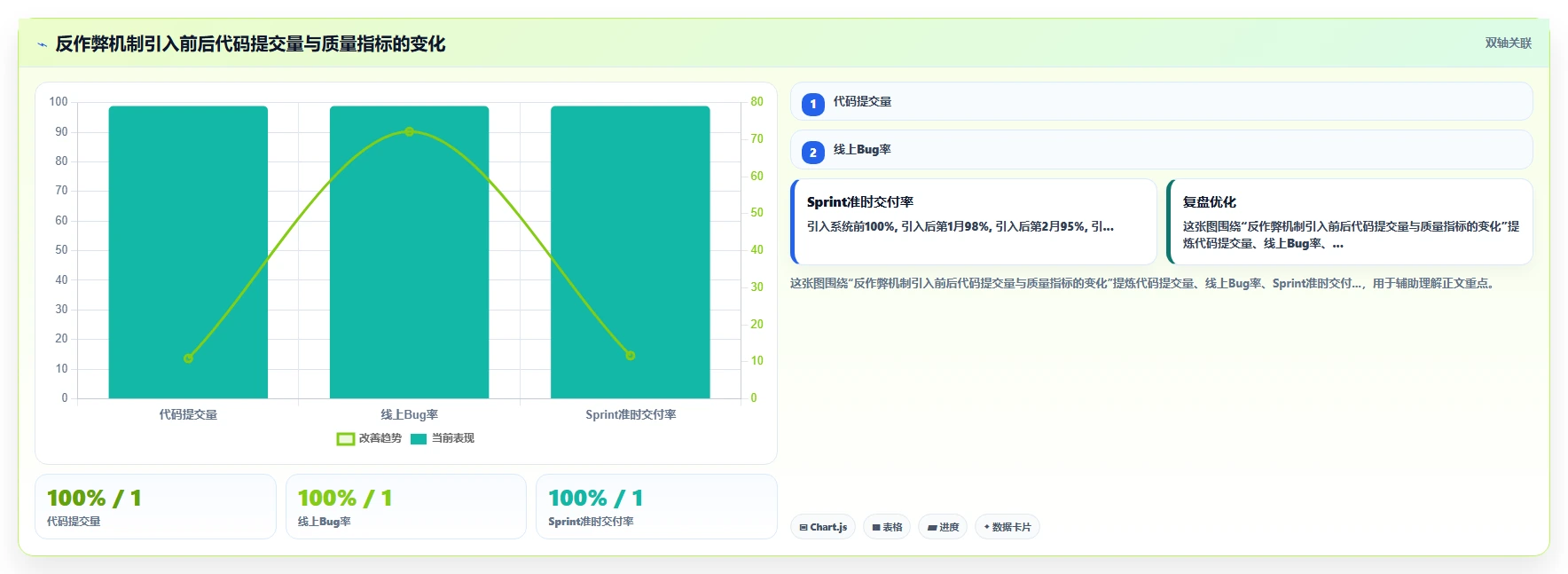Click the 100% / 1 Sprint准时交付率 stat card
The height and width of the screenshot is (574, 1568).
[656, 507]
